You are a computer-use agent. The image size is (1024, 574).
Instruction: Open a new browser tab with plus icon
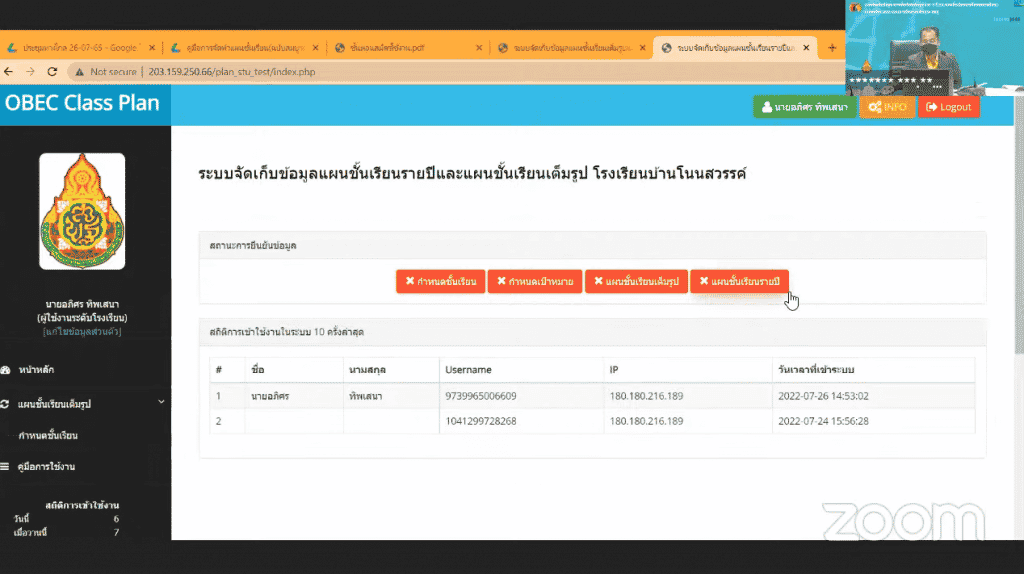click(832, 47)
